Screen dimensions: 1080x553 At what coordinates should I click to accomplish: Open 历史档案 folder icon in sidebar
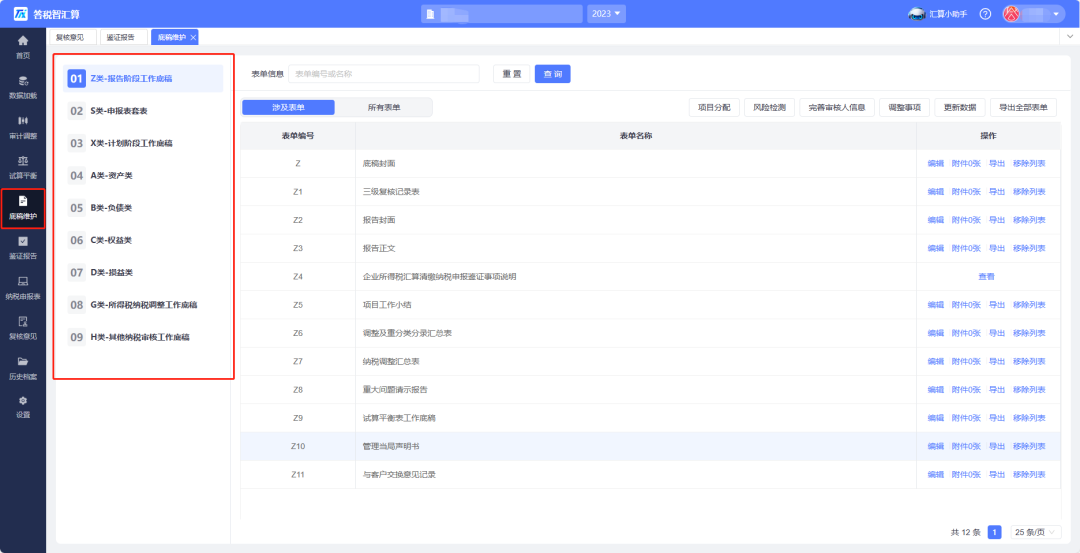(x=23, y=361)
